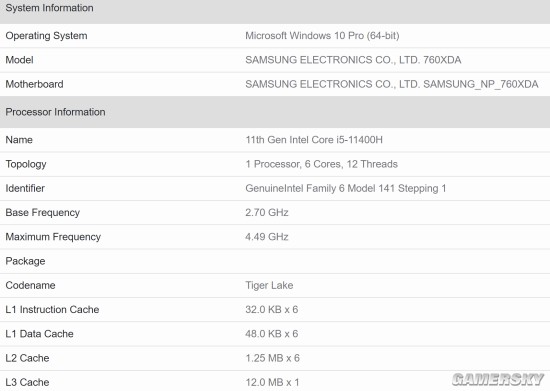
Task: Click the 48.0 KB x 6 value
Action: (x=271, y=334)
